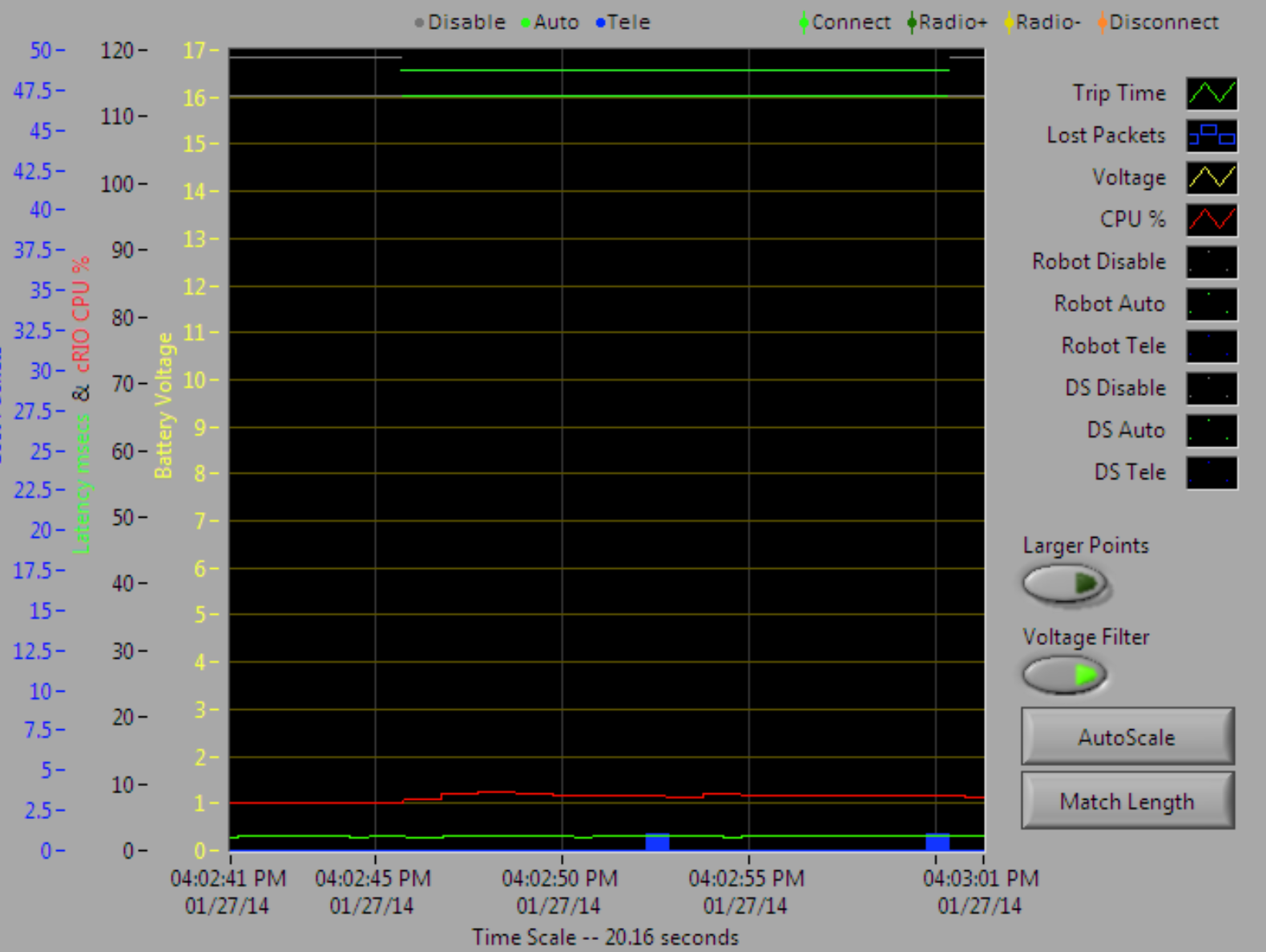Click the first blue lost-packets bar near 04:02:52
Screen dimensions: 1266x952
click(x=657, y=841)
